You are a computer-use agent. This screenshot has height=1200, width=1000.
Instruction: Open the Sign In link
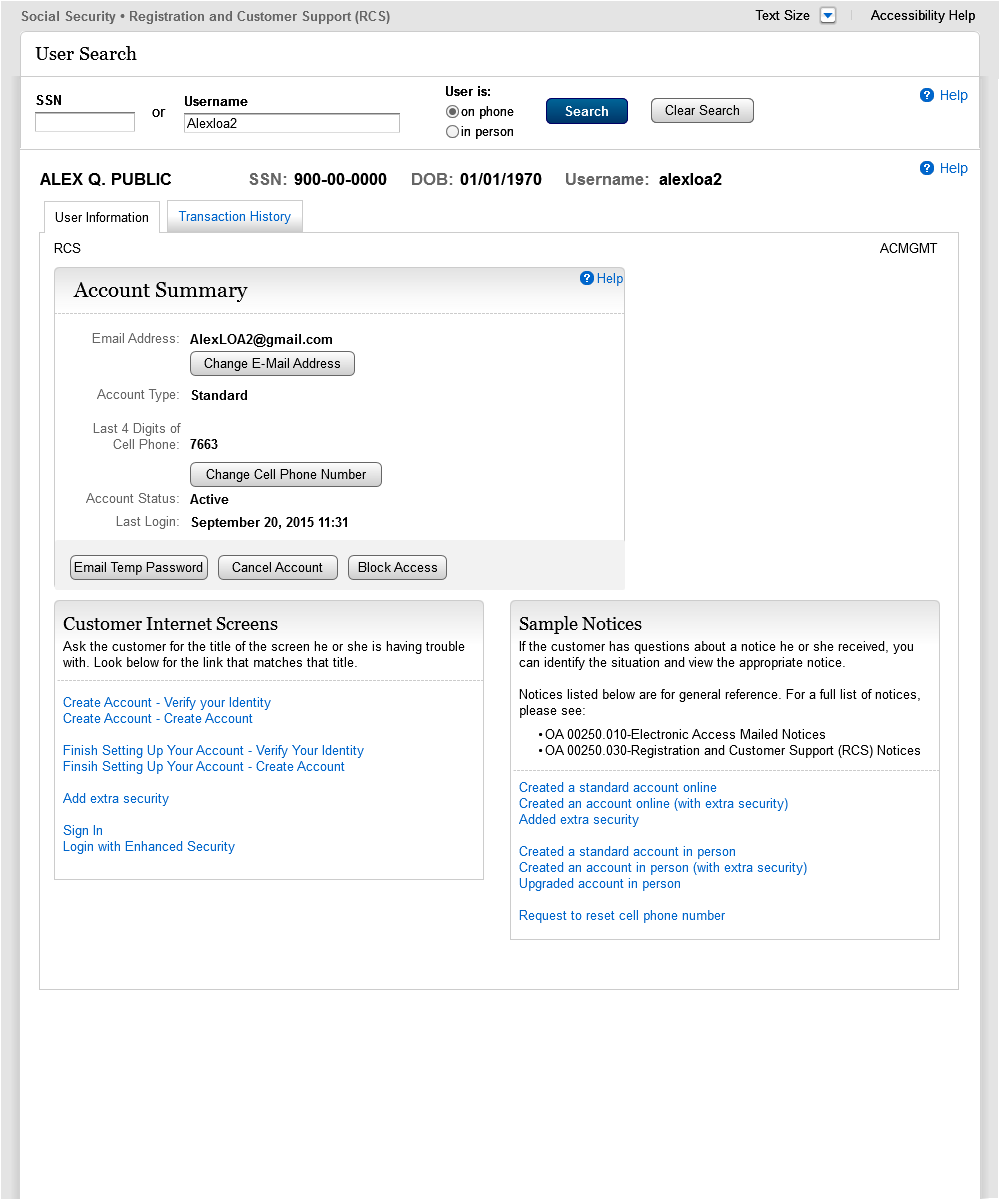pyautogui.click(x=83, y=830)
